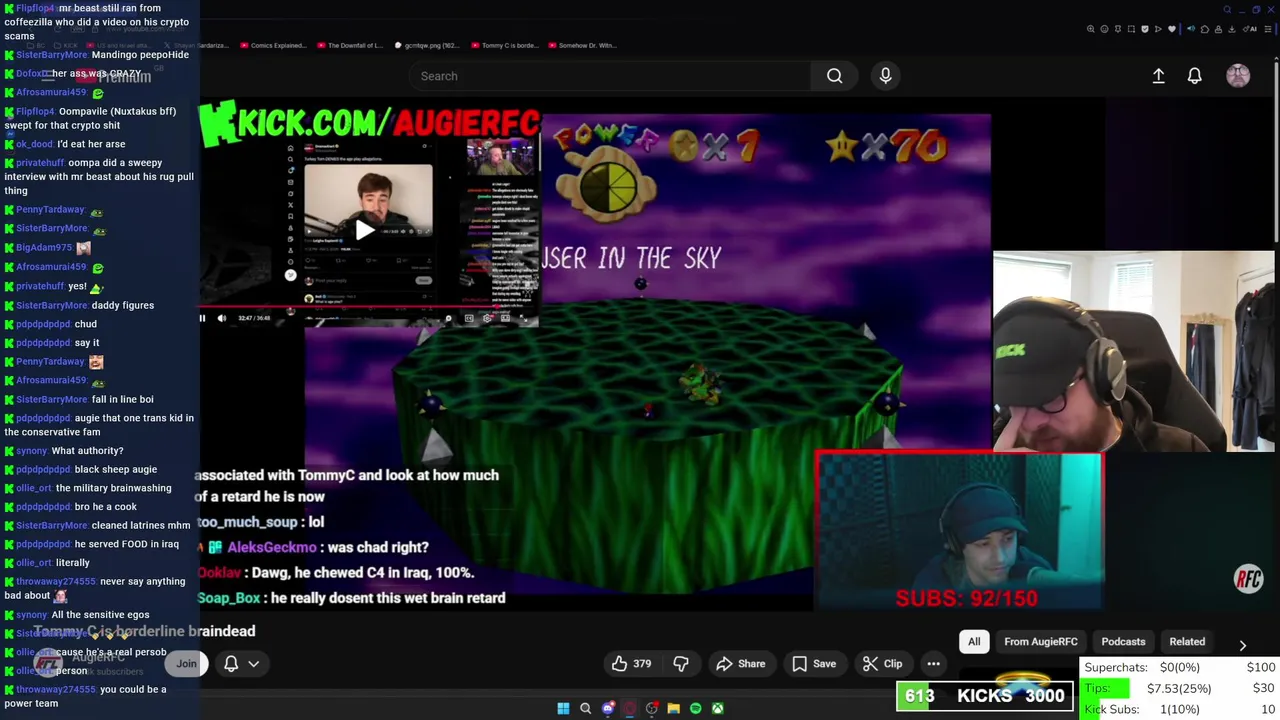Open File Explorer from the taskbar
The image size is (1280, 720).
point(673,708)
